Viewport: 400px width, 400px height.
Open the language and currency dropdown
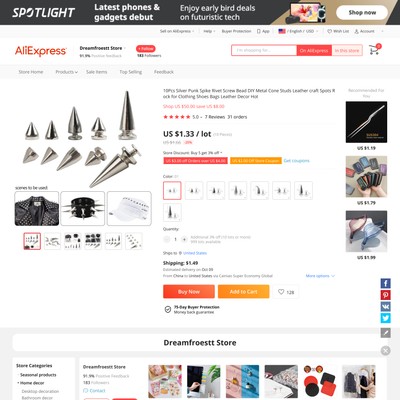(x=298, y=31)
